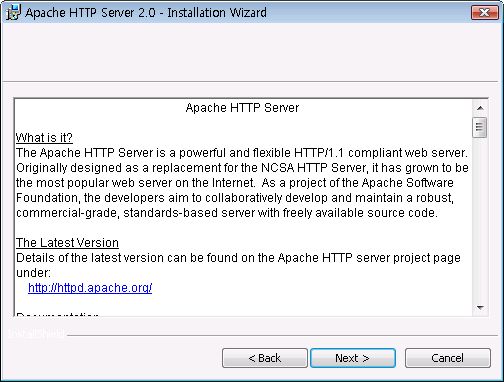Click the centered 'Apache HTTP Server' readme title
Image resolution: width=504 pixels, height=382 pixels.
(242, 108)
